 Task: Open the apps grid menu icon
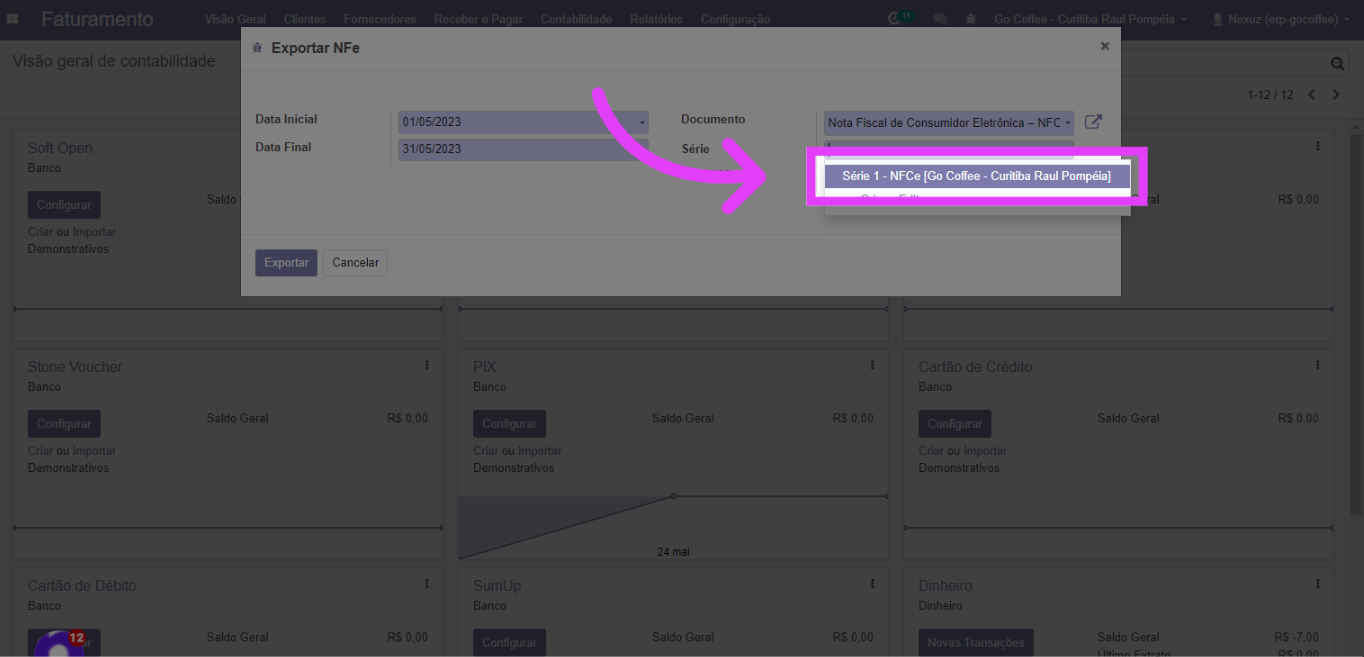tap(13, 19)
